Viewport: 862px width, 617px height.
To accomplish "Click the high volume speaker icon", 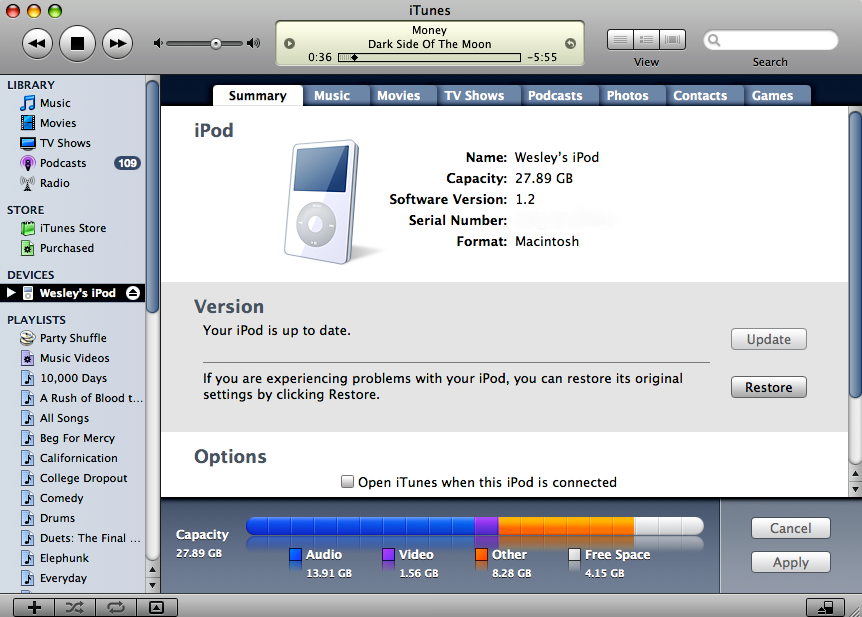I will 253,43.
